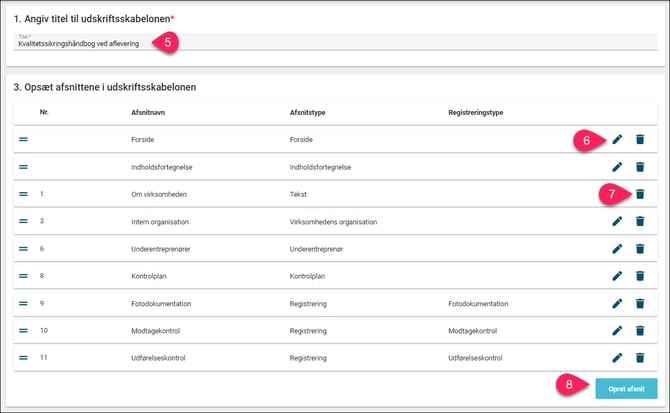670x413 pixels.
Task: Edit the Modtagekontrol section
Action: (x=617, y=330)
